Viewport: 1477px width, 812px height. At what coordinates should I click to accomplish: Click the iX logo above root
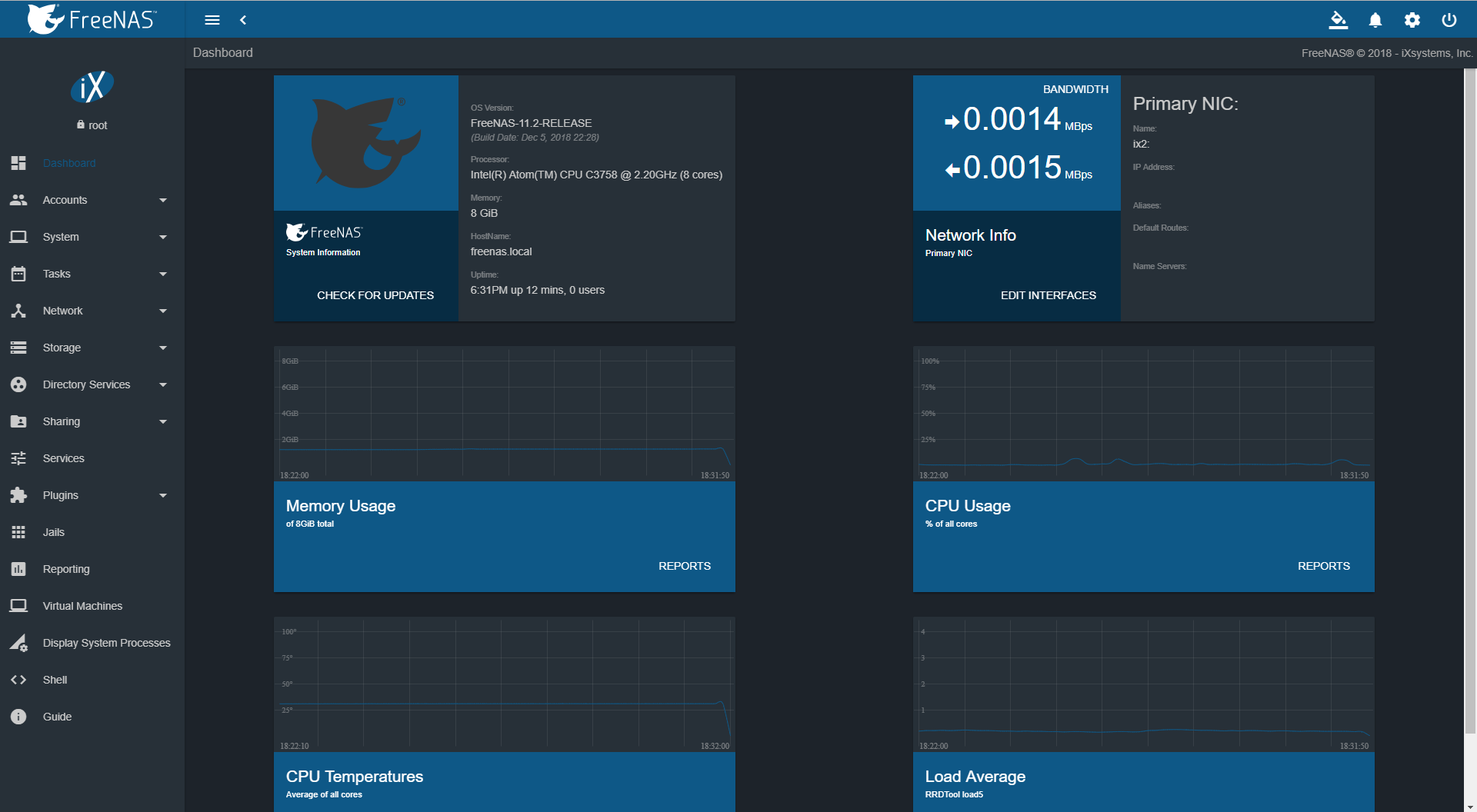click(92, 87)
